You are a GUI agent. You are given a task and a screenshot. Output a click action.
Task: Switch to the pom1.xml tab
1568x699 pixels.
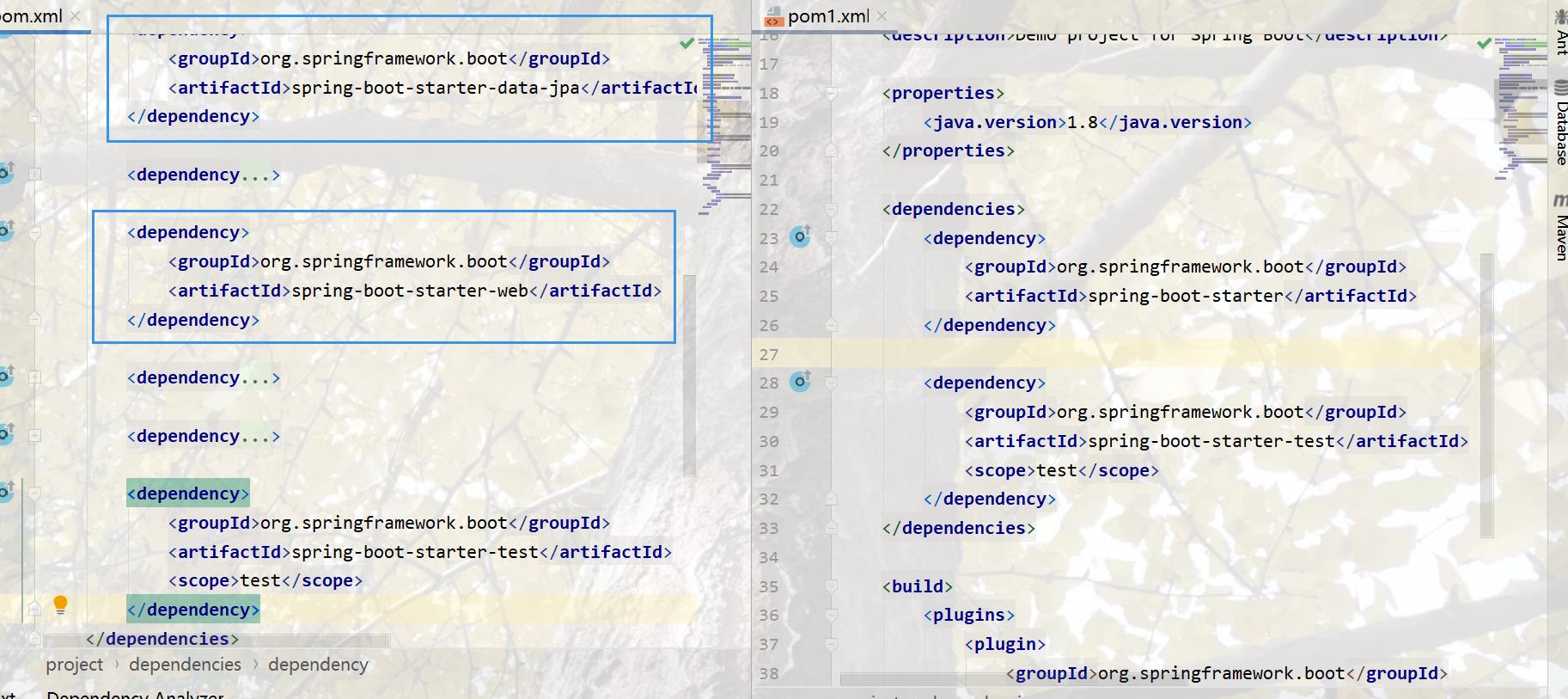[x=828, y=16]
